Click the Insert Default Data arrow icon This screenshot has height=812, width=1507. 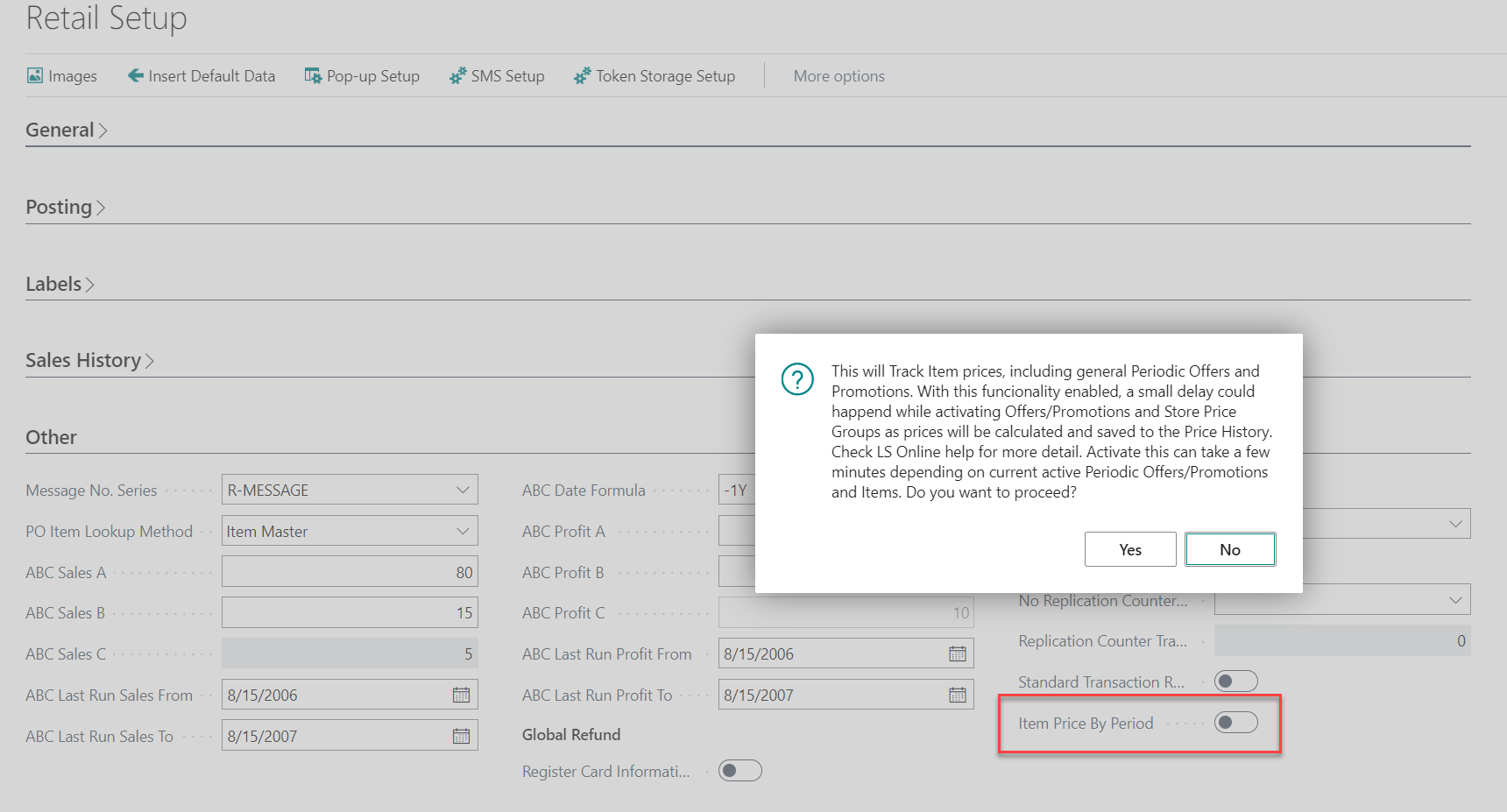136,76
